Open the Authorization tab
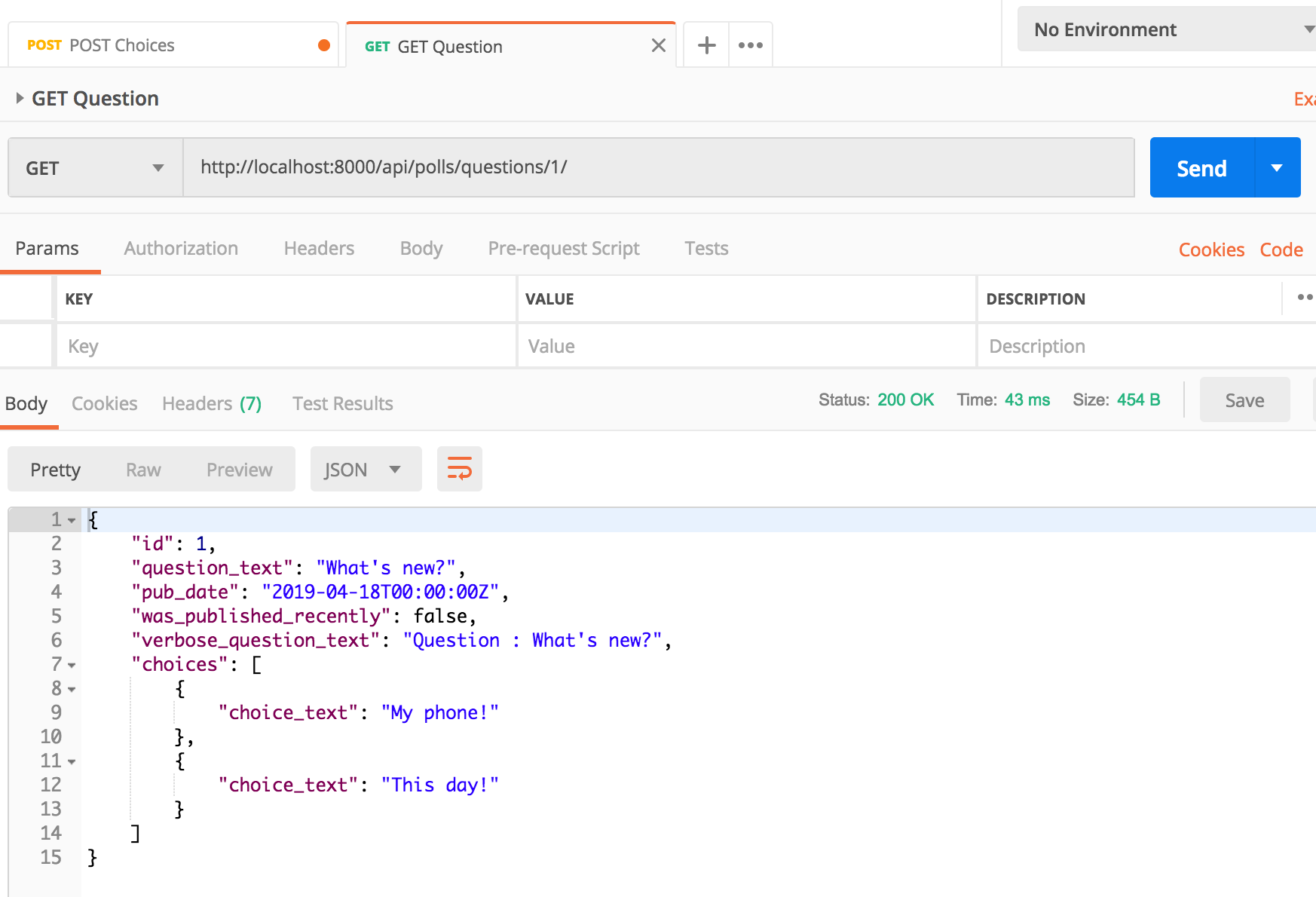1316x897 pixels. point(181,249)
